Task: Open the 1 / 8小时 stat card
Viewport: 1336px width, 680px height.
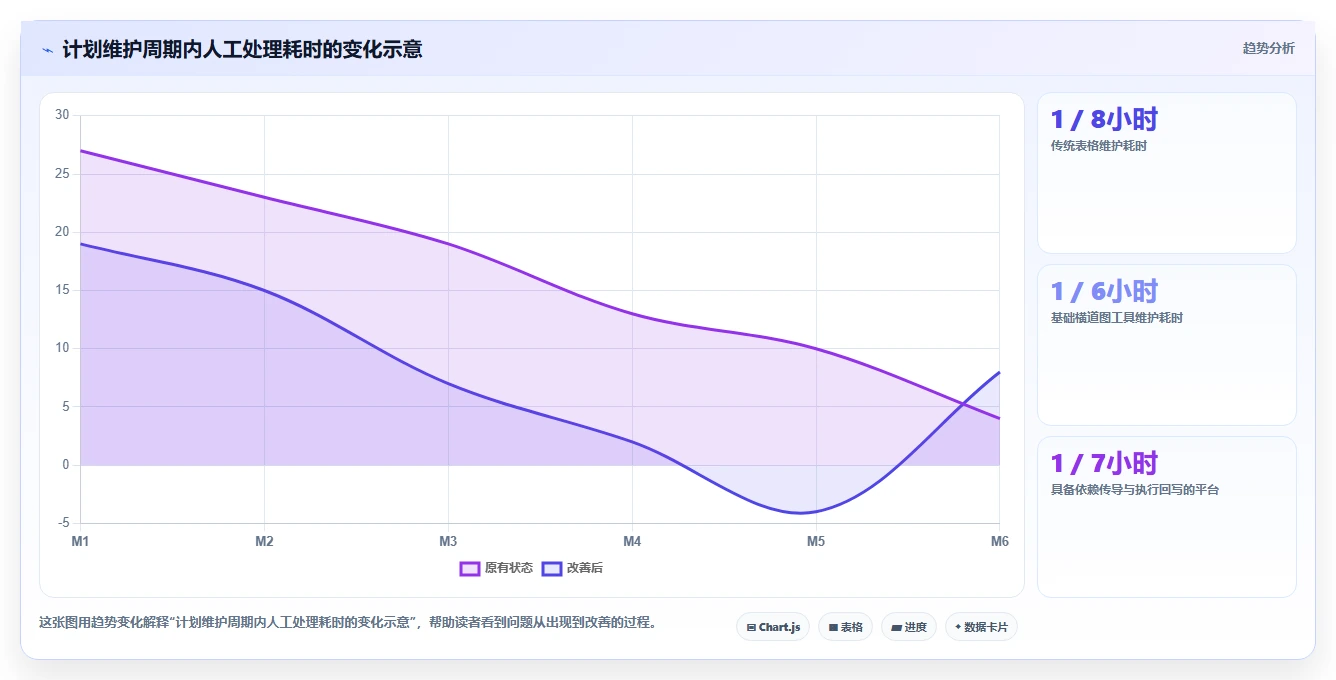Action: 1167,173
